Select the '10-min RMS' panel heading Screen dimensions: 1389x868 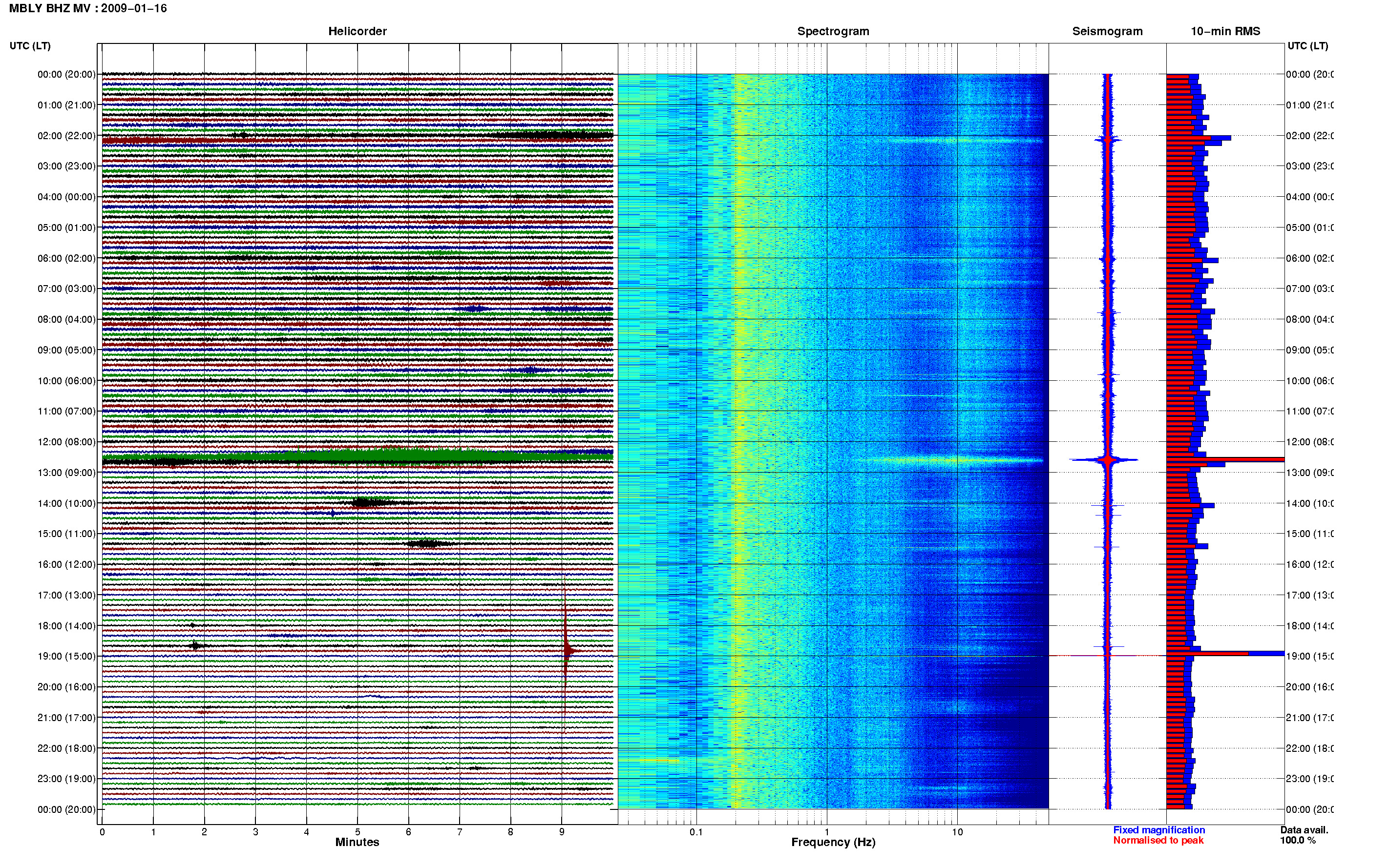click(1225, 32)
